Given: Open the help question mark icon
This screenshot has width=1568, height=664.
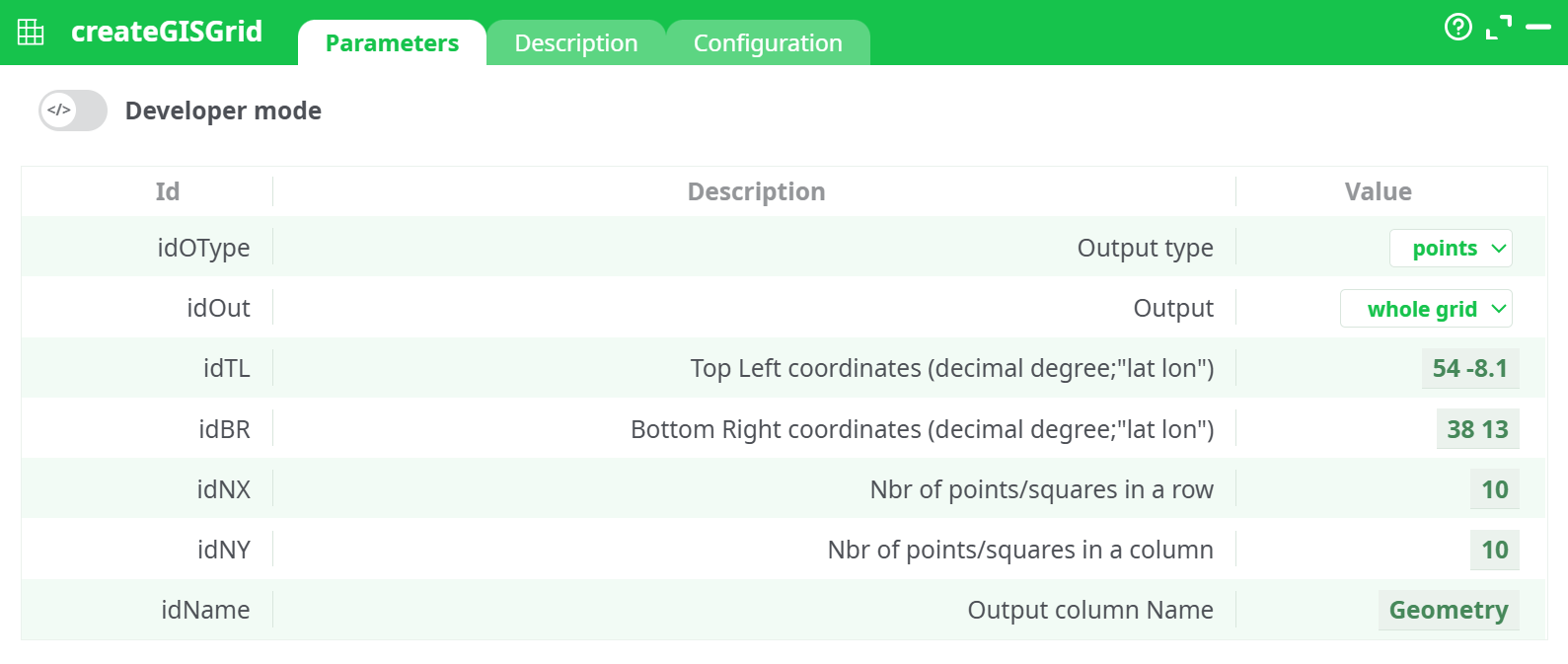Looking at the screenshot, I should (x=1458, y=27).
